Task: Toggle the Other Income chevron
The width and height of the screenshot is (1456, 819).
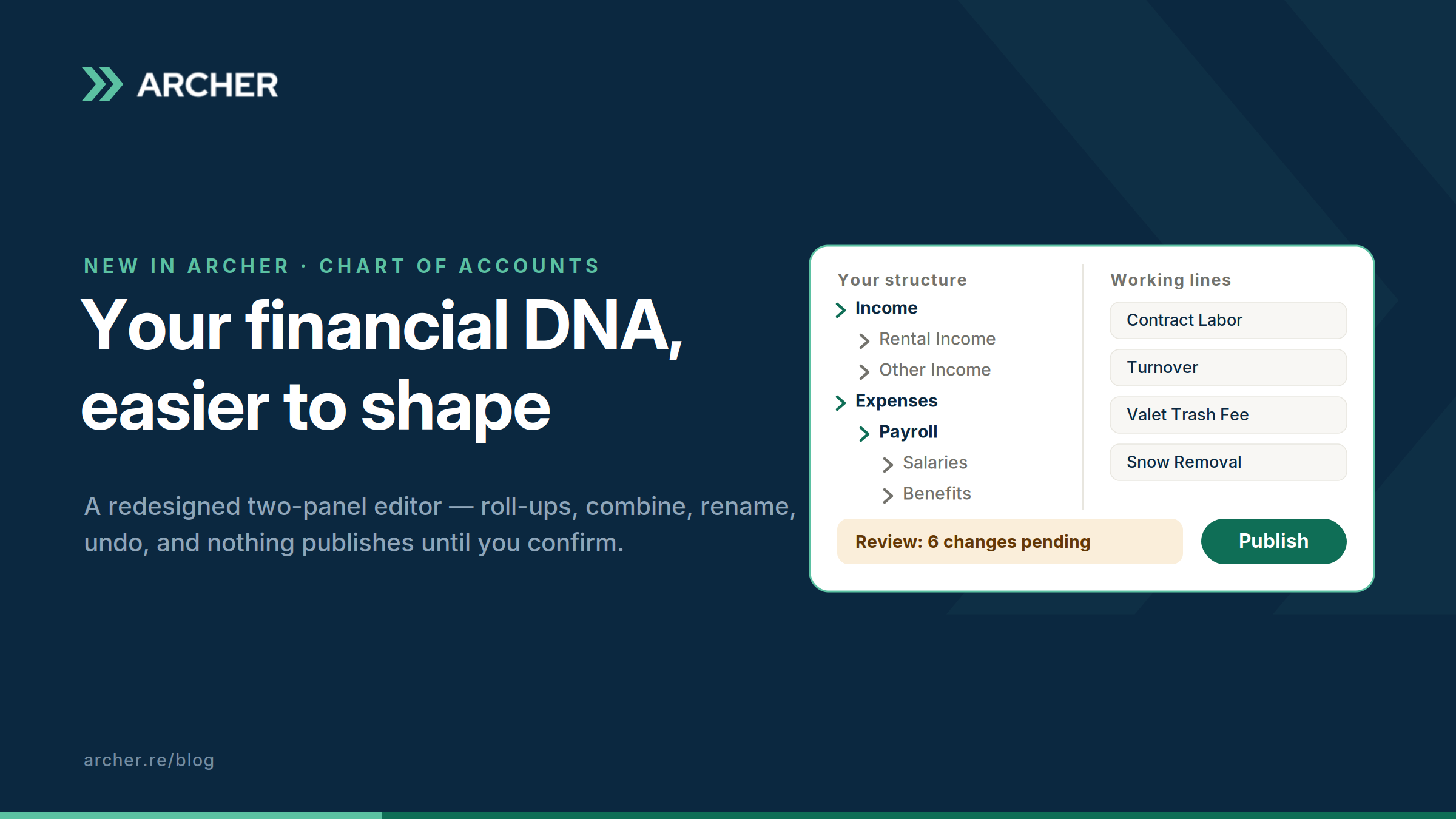Action: point(864,372)
